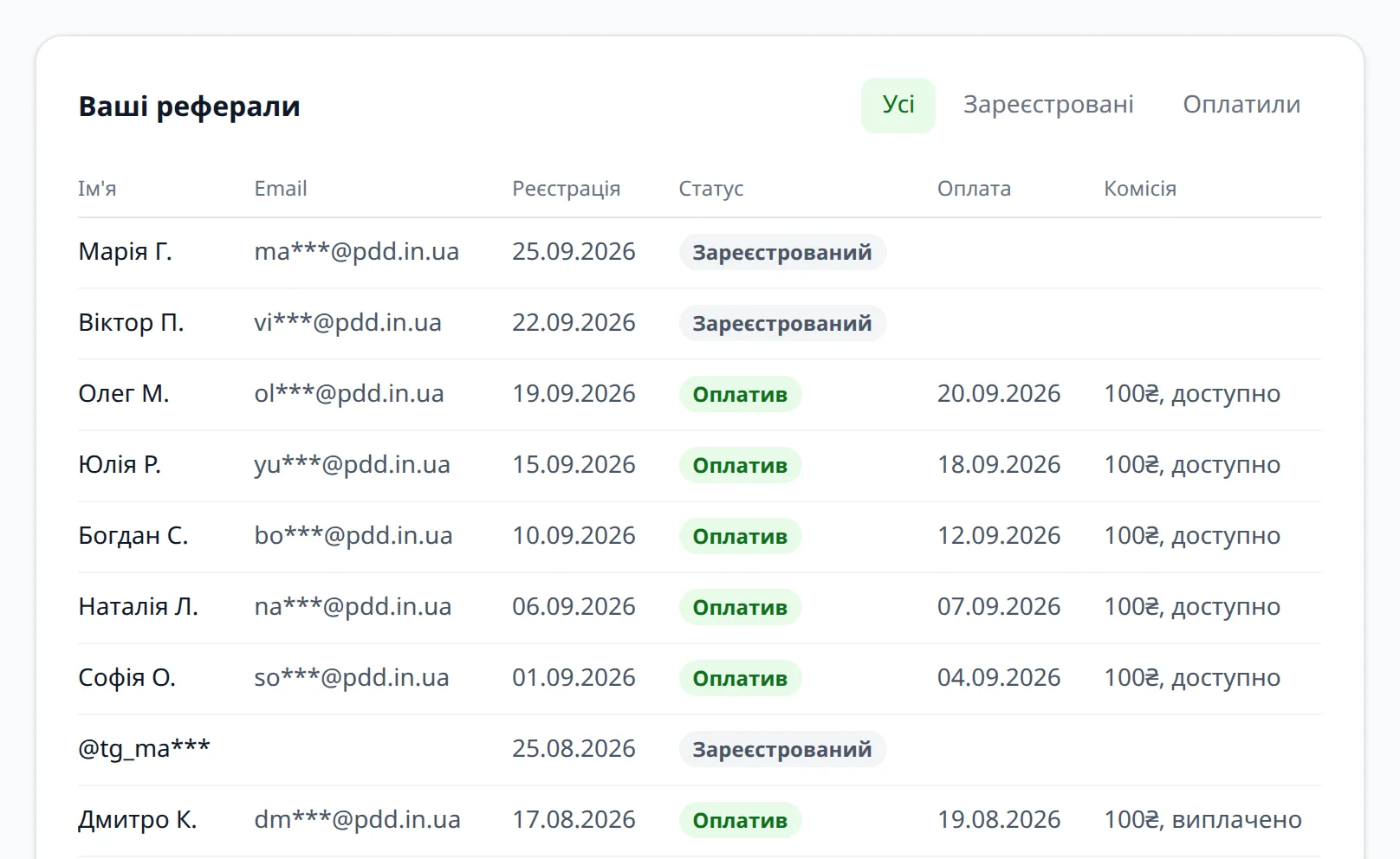1400x859 pixels.
Task: Click the name Богдан С.
Action: click(133, 536)
